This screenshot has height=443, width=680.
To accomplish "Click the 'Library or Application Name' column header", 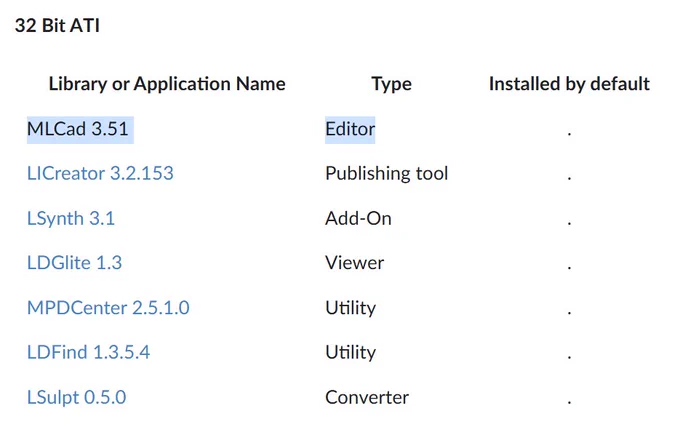I will pyautogui.click(x=167, y=84).
